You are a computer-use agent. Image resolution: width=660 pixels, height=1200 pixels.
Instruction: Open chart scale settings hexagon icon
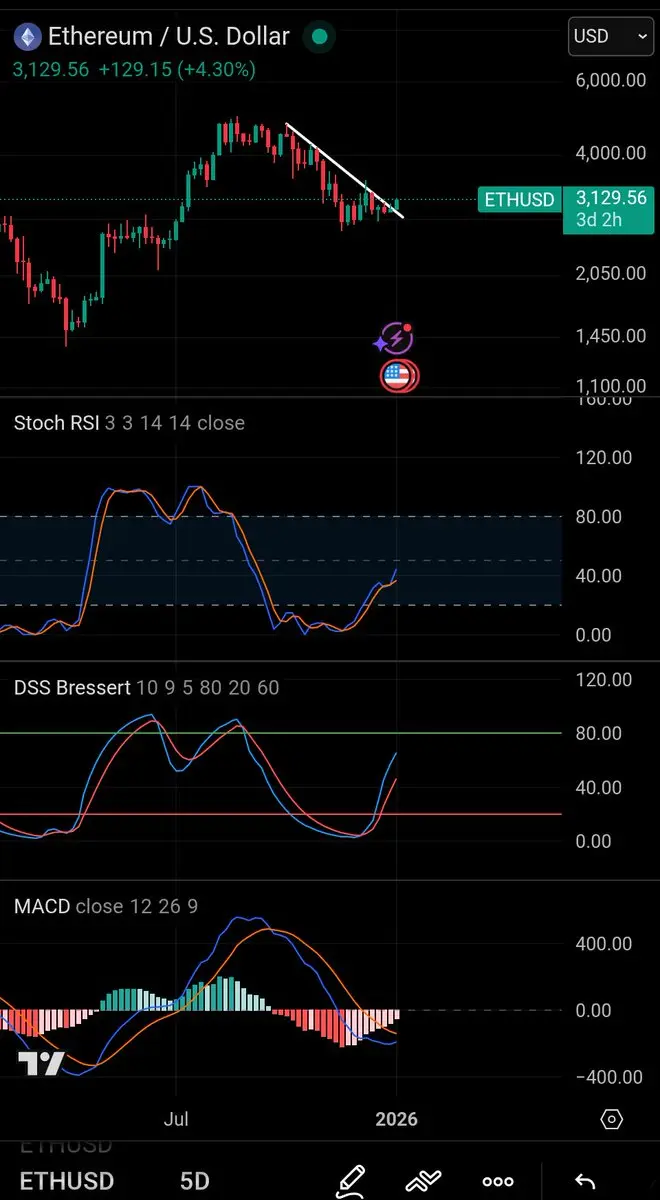[612, 1119]
